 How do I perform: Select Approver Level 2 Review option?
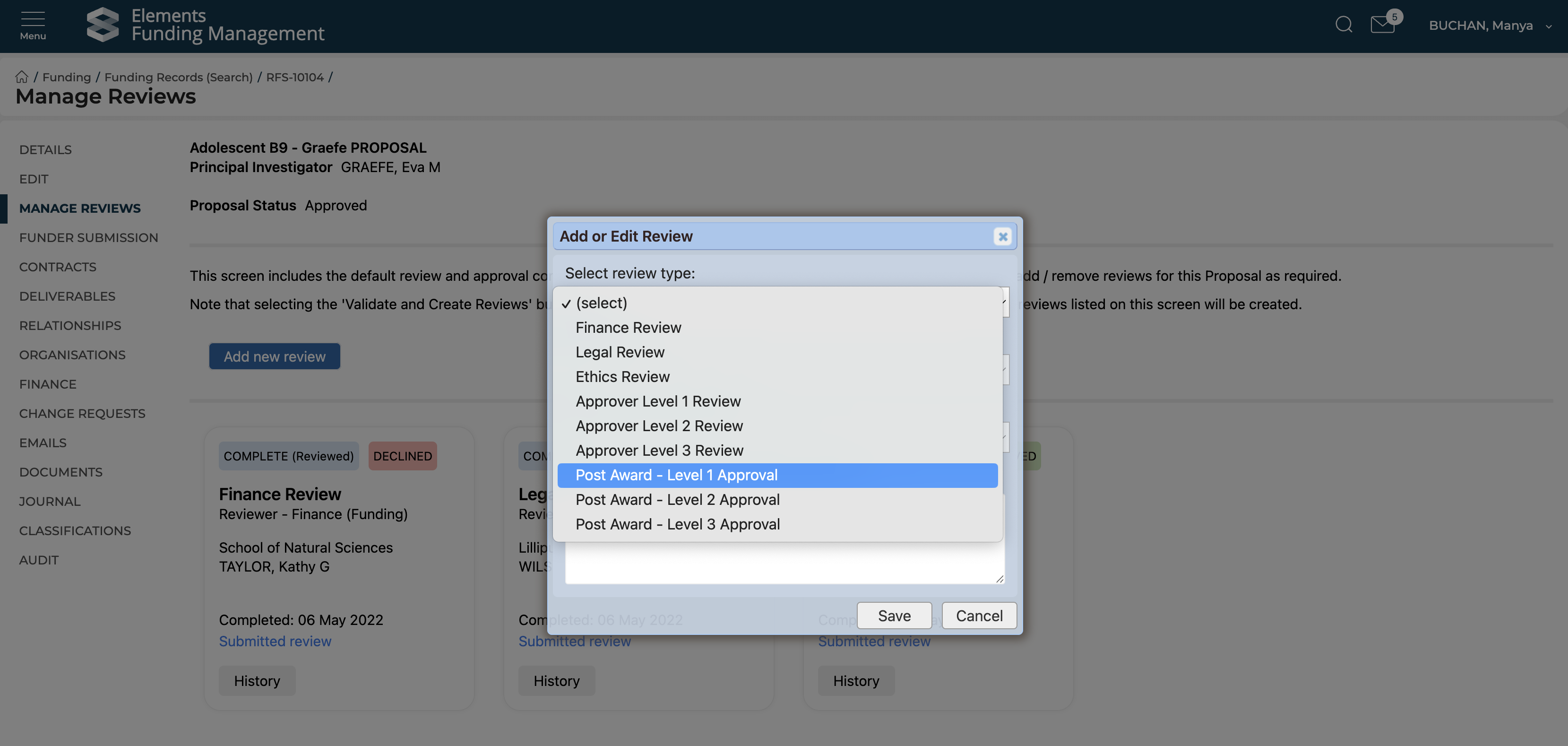pyautogui.click(x=659, y=426)
